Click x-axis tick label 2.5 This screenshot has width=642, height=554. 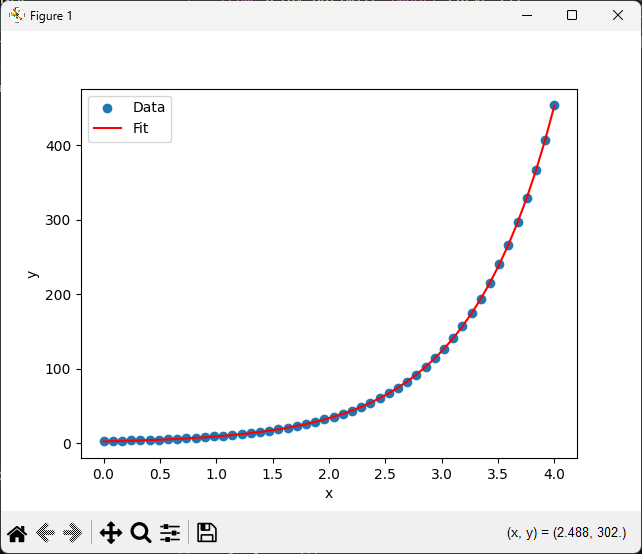385,474
